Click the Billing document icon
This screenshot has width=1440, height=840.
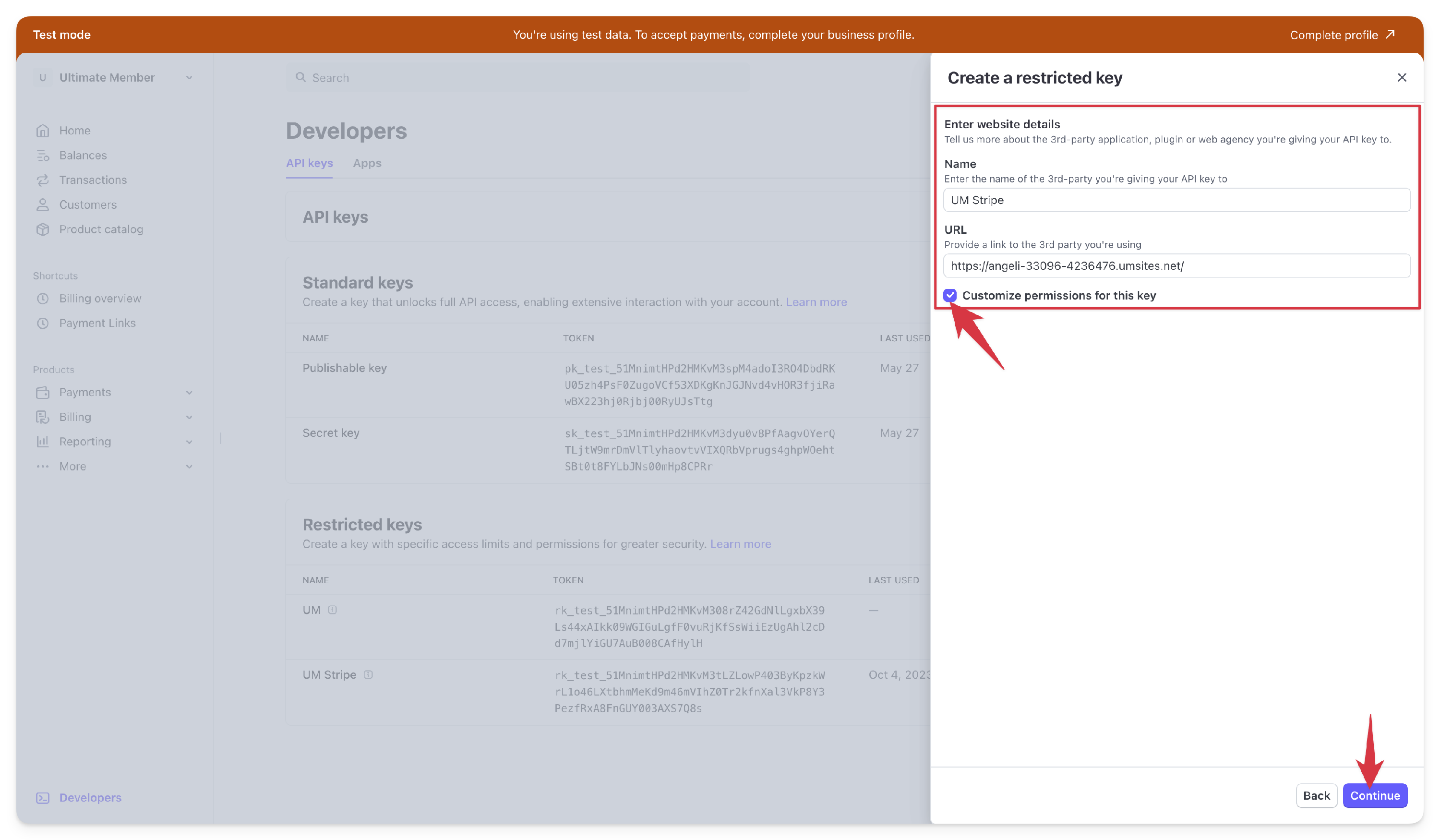42,417
